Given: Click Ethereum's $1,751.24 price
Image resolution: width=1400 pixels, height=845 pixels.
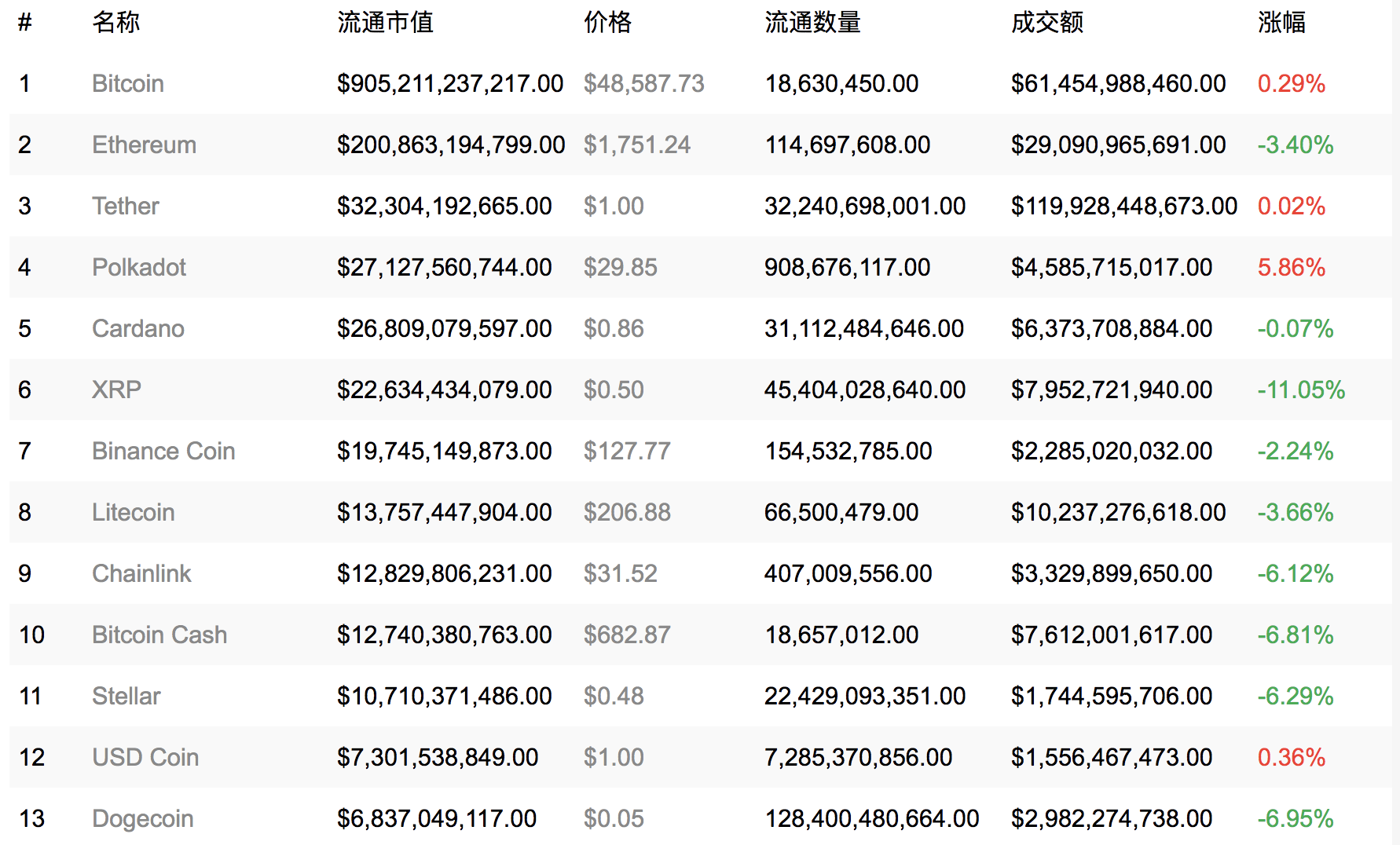Looking at the screenshot, I should 636,144.
